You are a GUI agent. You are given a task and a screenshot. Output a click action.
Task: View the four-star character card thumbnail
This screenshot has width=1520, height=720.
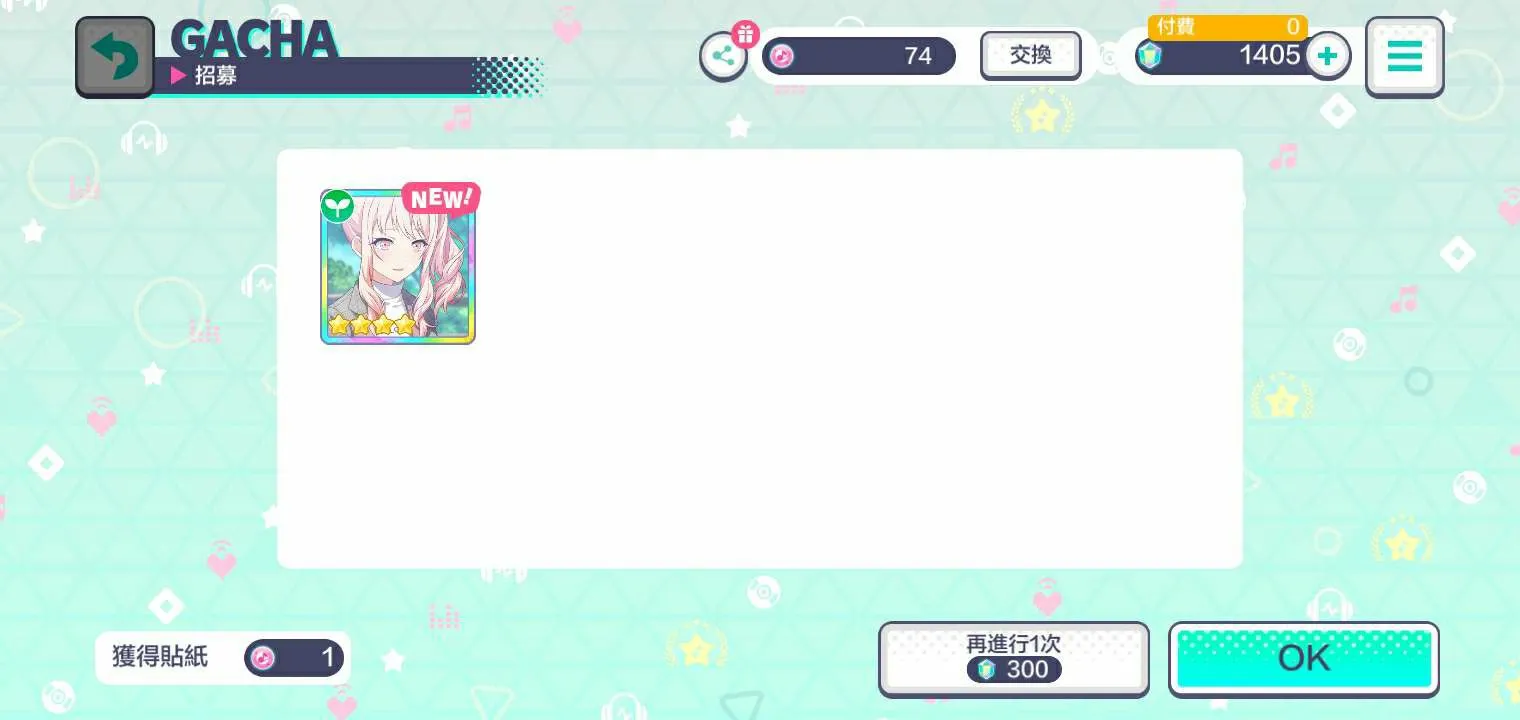pos(398,266)
